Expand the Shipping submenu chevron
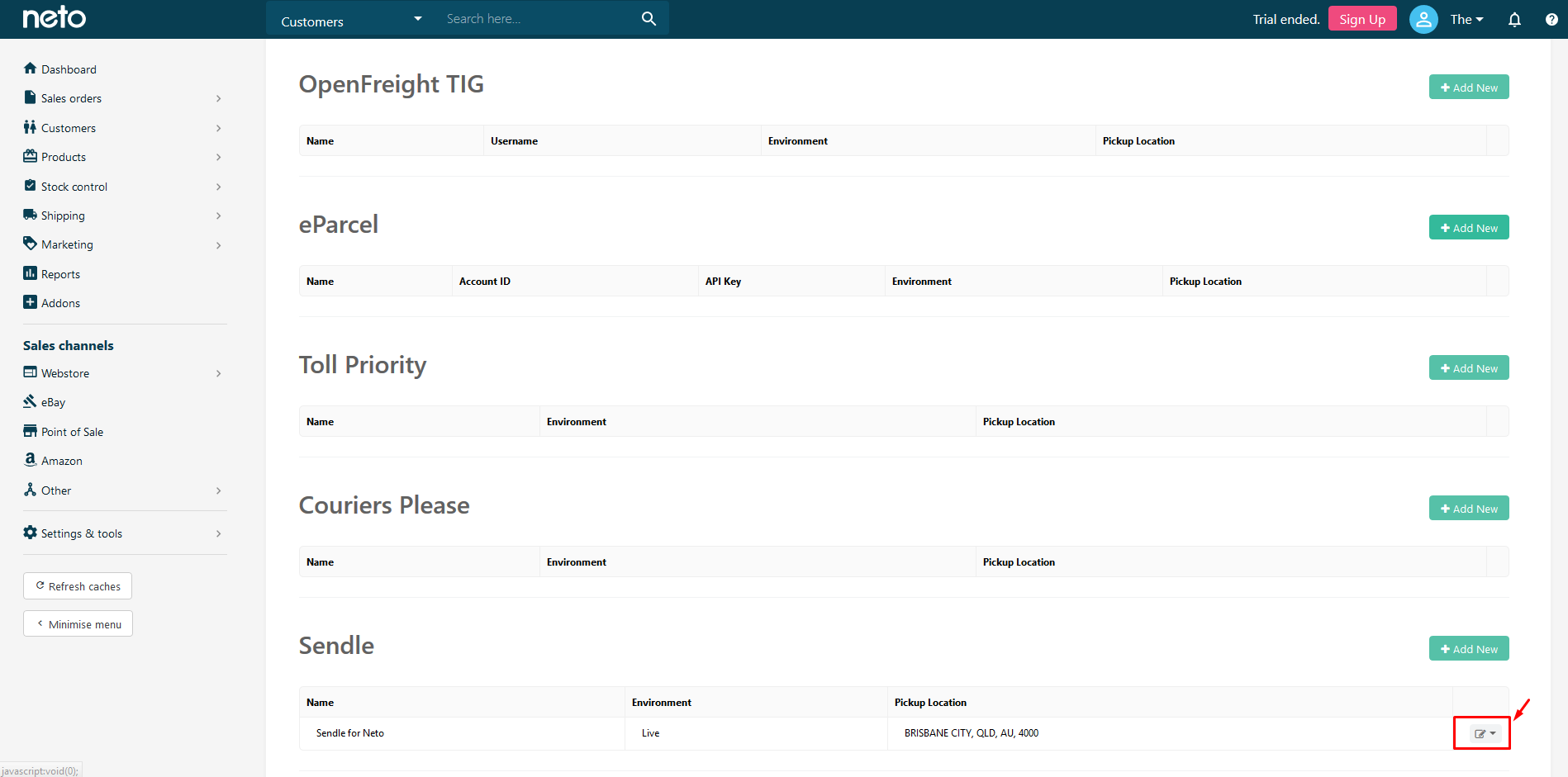1568x777 pixels. click(x=218, y=216)
